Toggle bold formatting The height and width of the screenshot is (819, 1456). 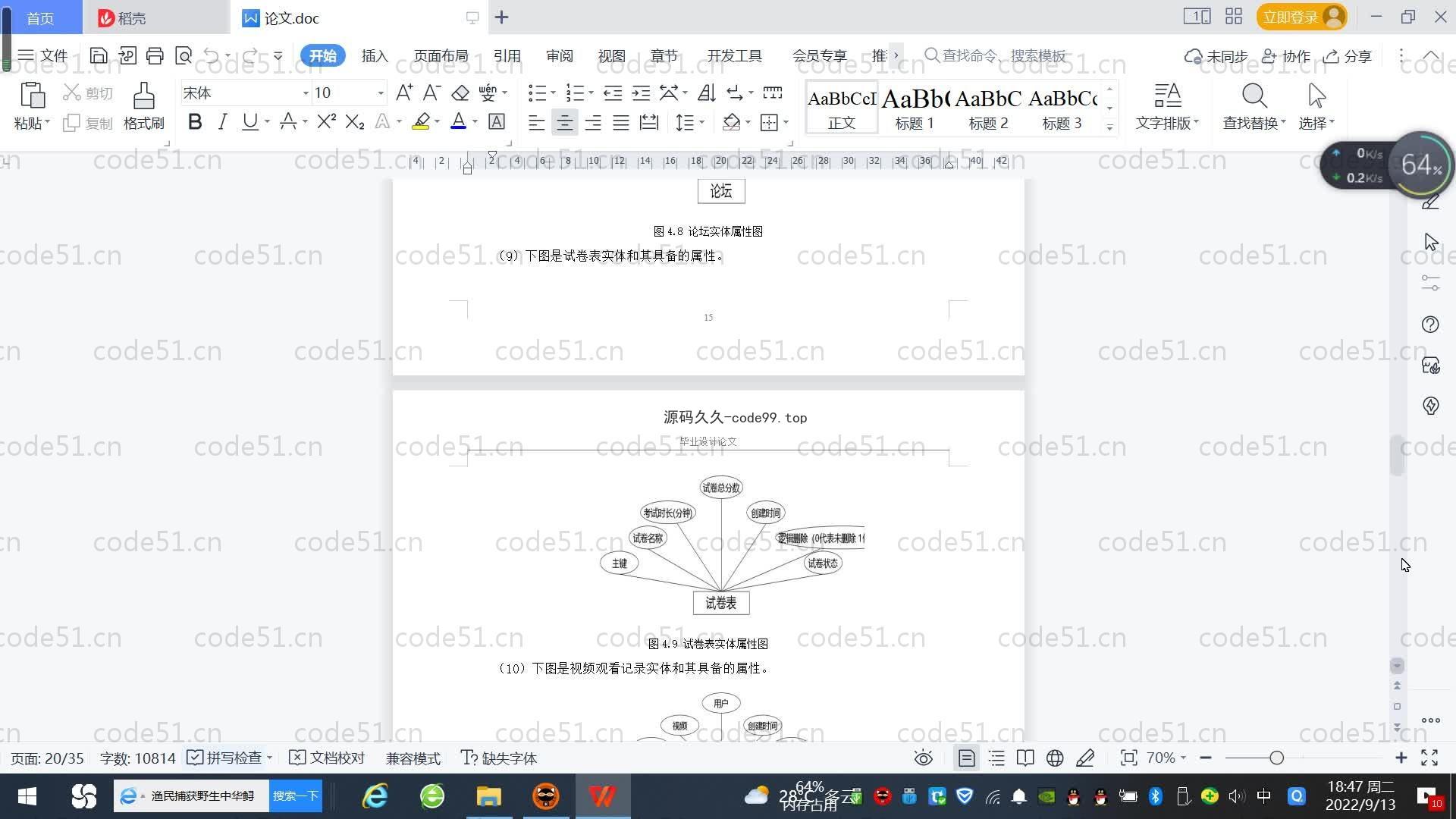coord(195,122)
